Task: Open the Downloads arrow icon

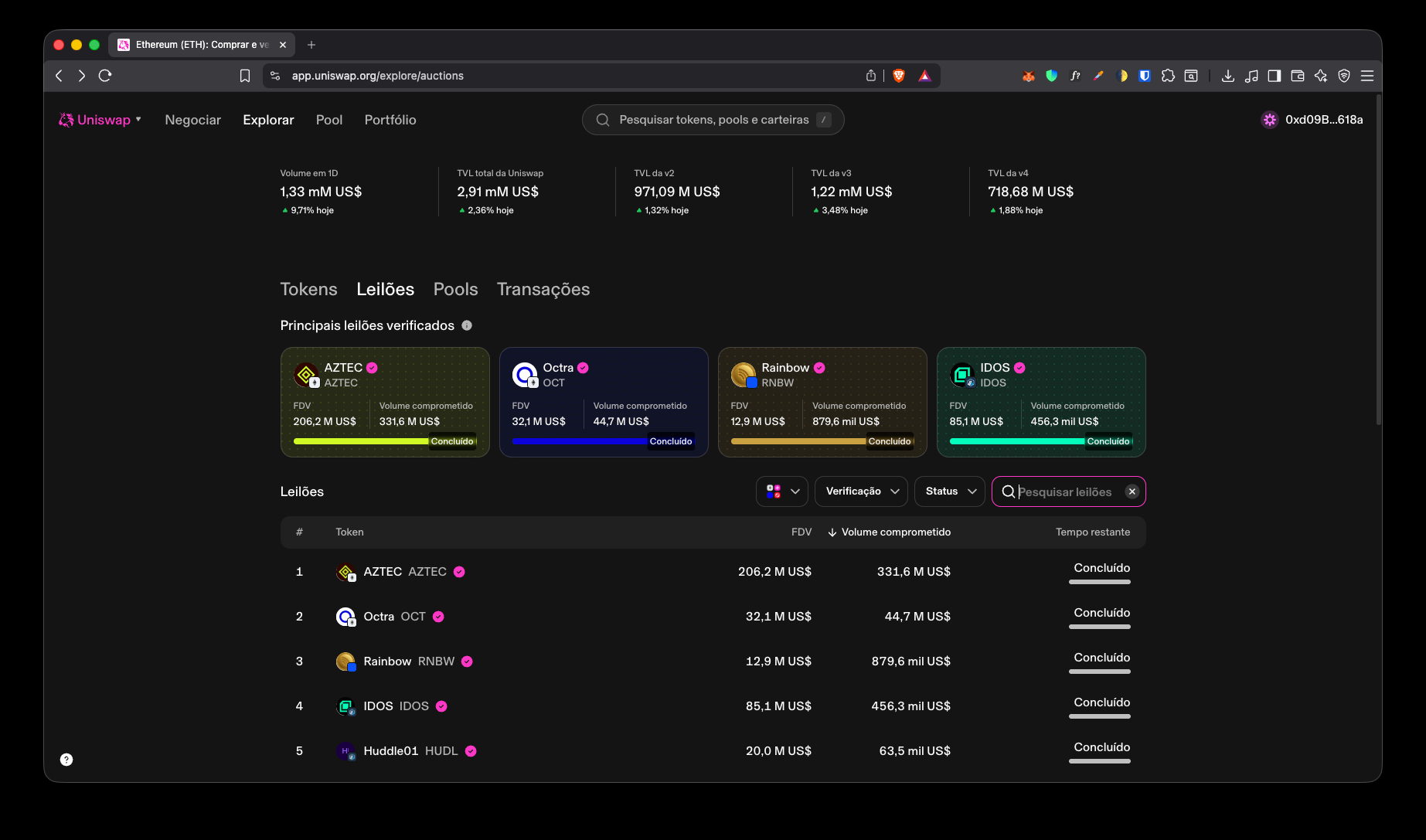Action: (1227, 76)
